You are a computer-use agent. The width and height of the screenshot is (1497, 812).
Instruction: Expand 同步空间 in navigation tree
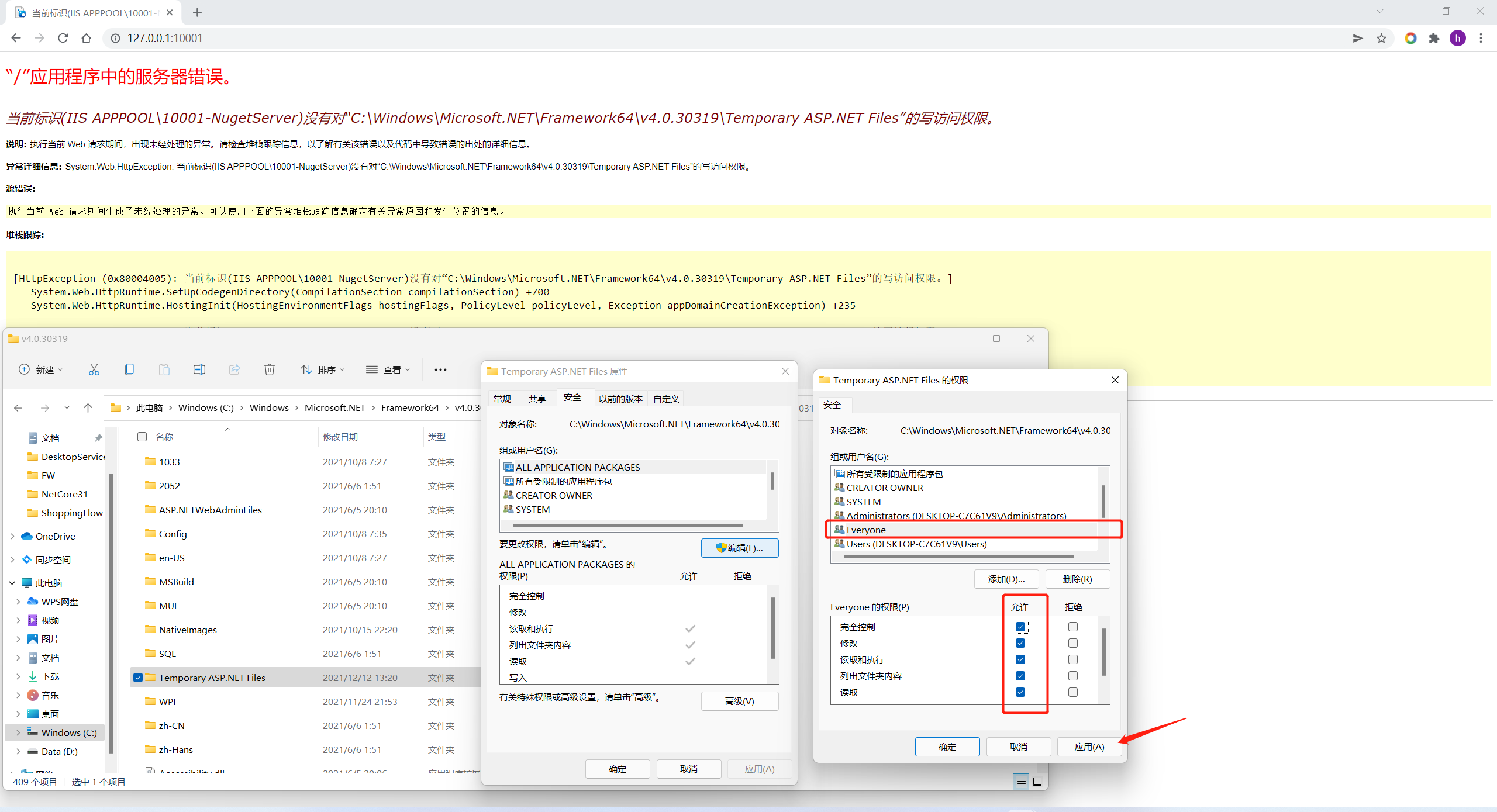click(x=12, y=559)
